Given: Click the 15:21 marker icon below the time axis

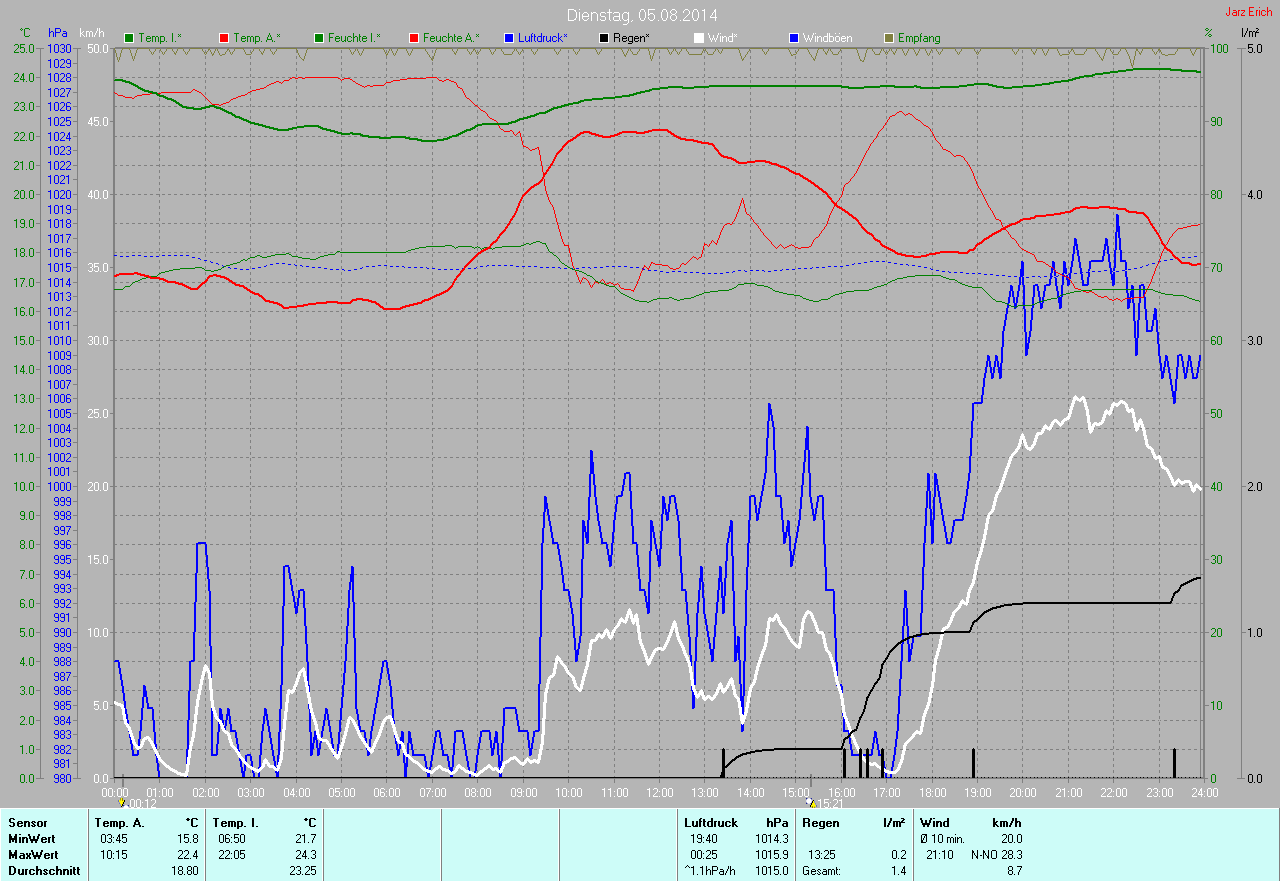Looking at the screenshot, I should (x=811, y=802).
